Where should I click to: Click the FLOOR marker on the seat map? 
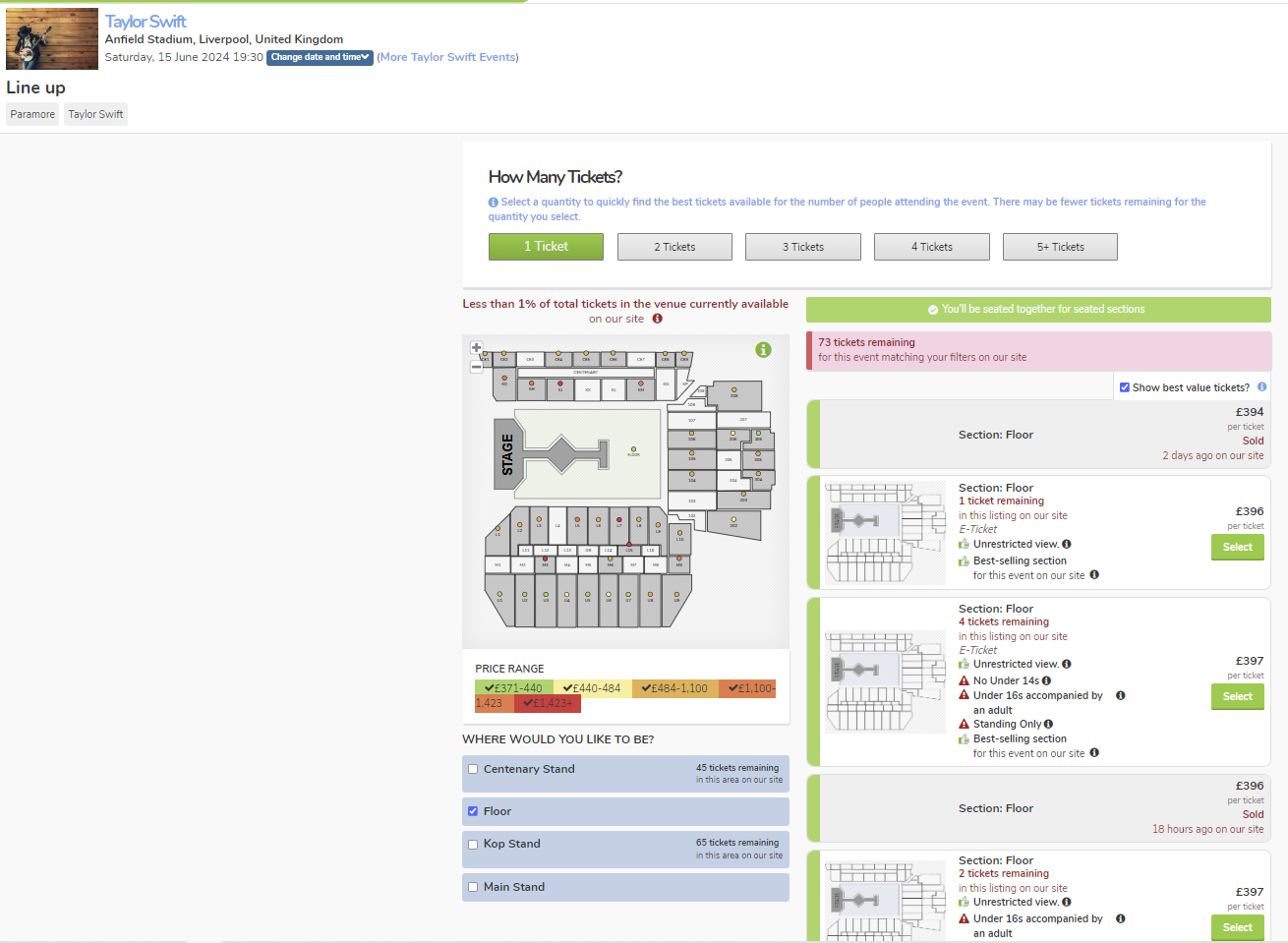pyautogui.click(x=633, y=450)
